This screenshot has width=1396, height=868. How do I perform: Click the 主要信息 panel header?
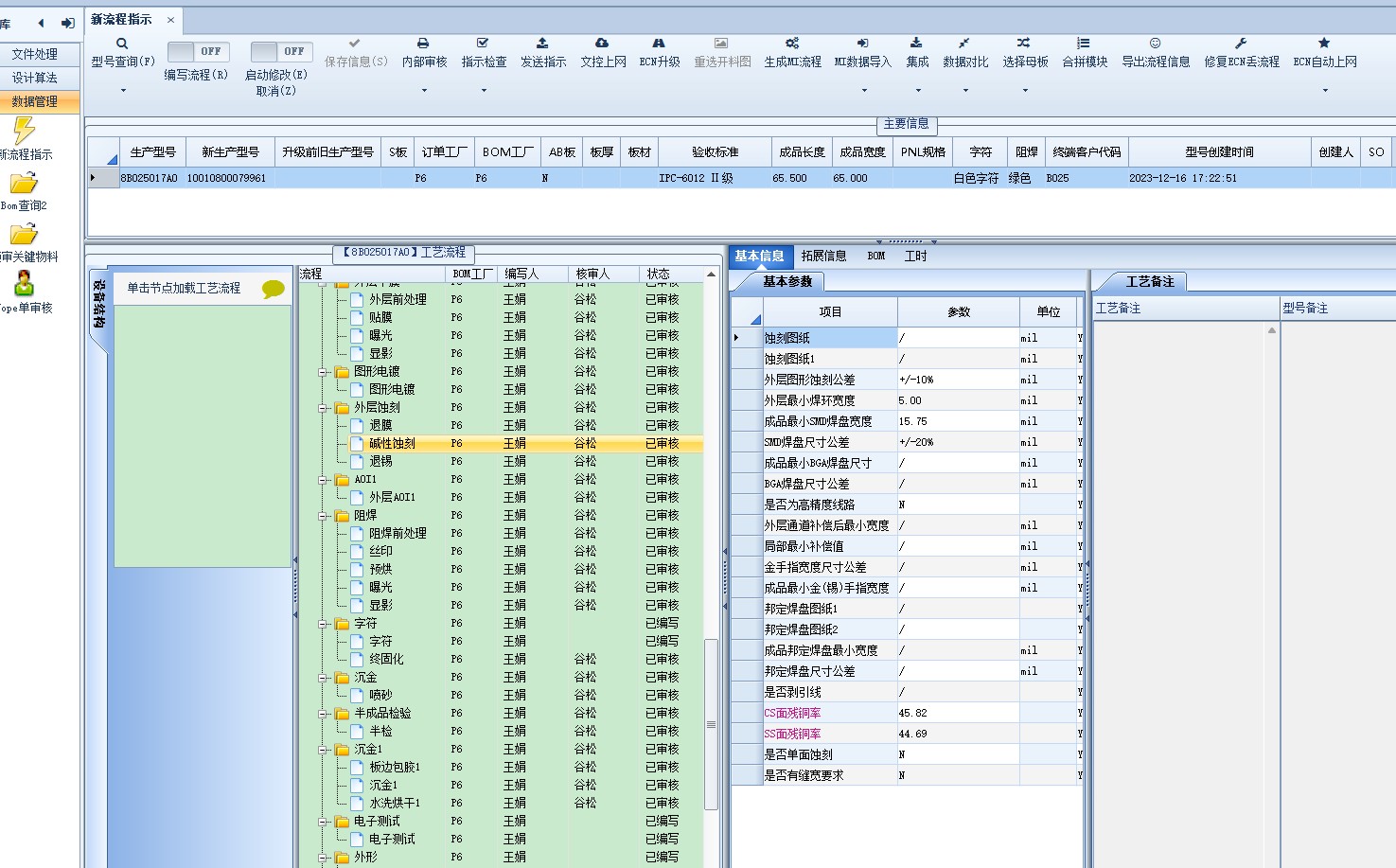point(906,124)
